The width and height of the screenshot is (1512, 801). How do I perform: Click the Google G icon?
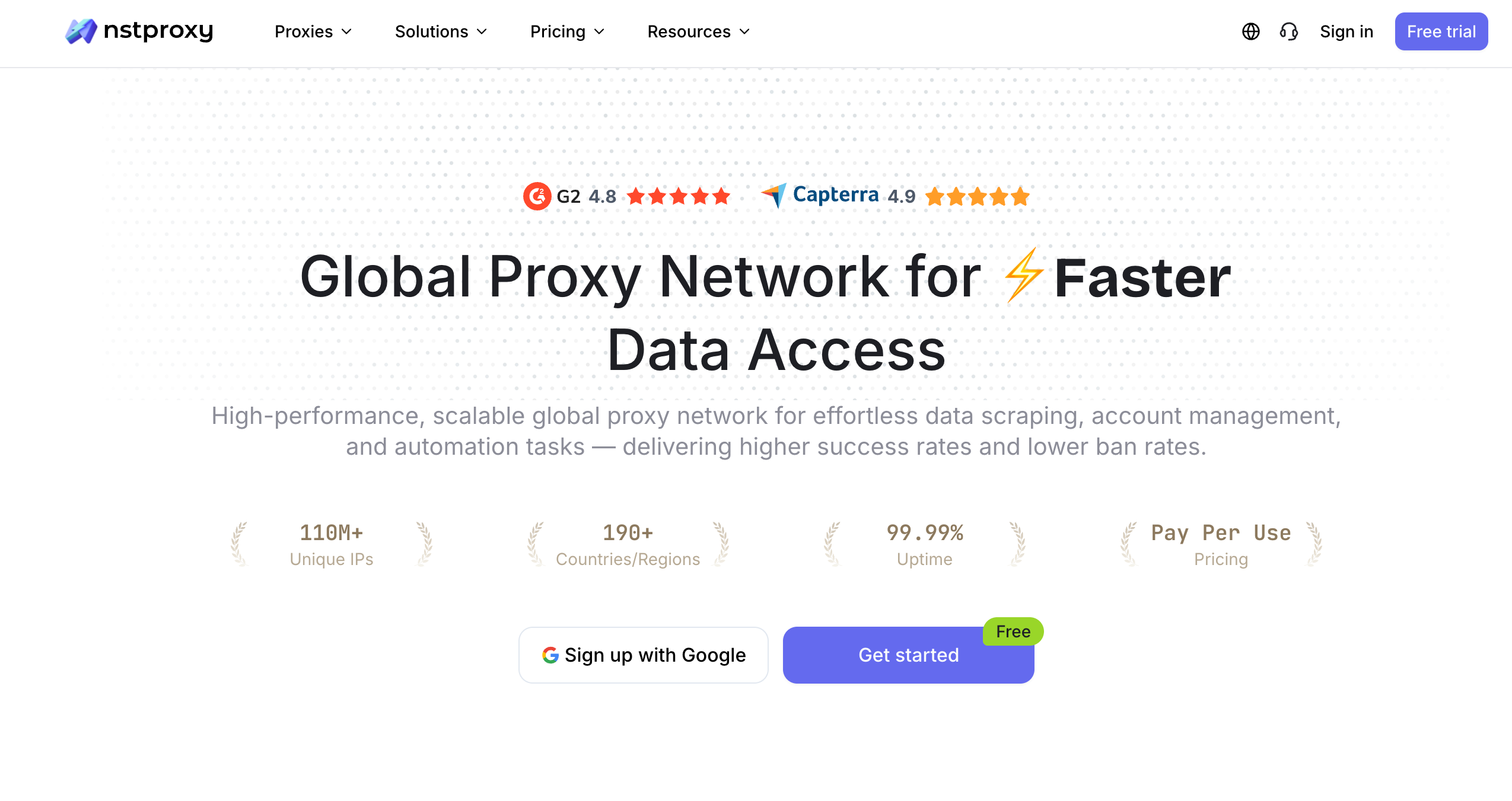[550, 655]
